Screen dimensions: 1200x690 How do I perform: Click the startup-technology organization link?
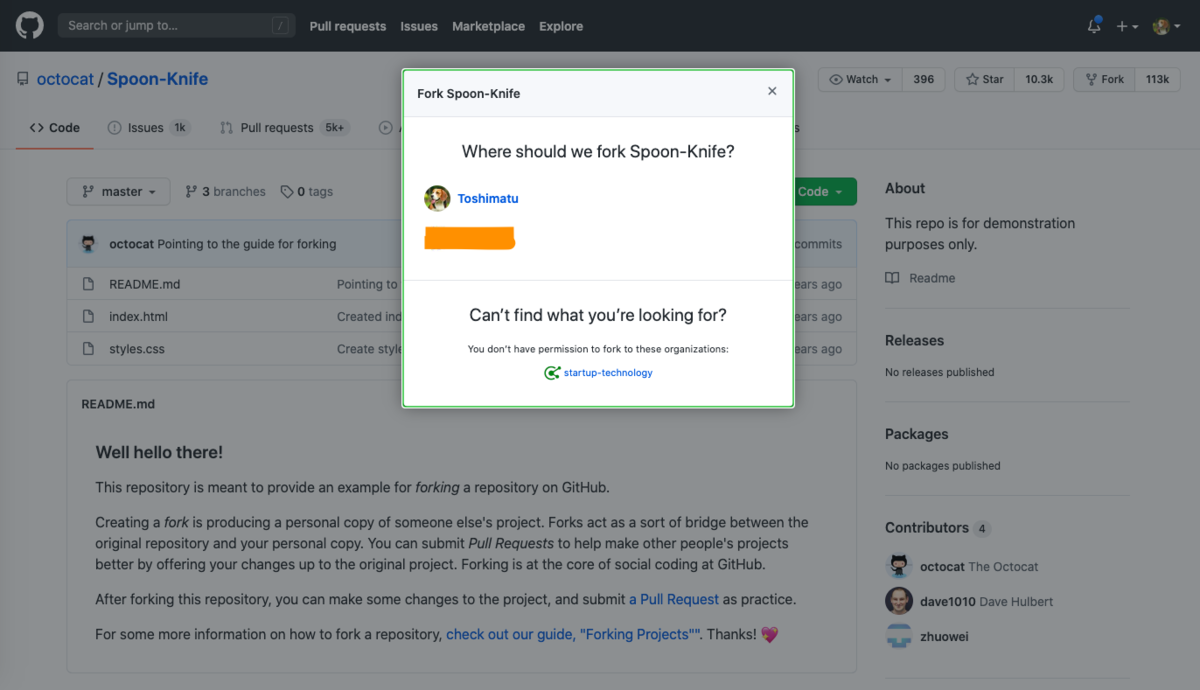(608, 373)
